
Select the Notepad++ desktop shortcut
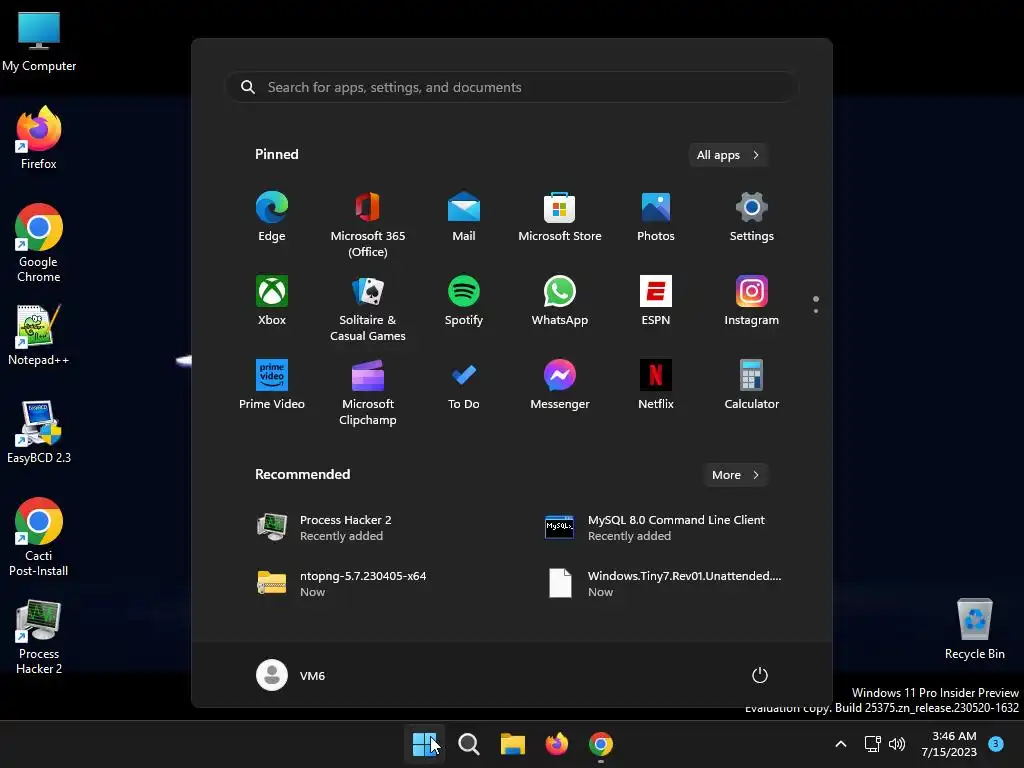pyautogui.click(x=39, y=334)
